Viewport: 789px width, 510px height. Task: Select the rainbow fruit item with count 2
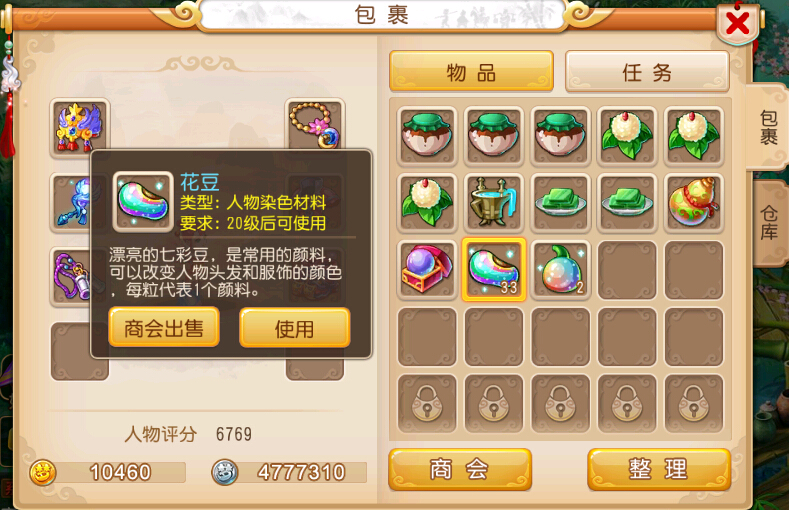560,270
